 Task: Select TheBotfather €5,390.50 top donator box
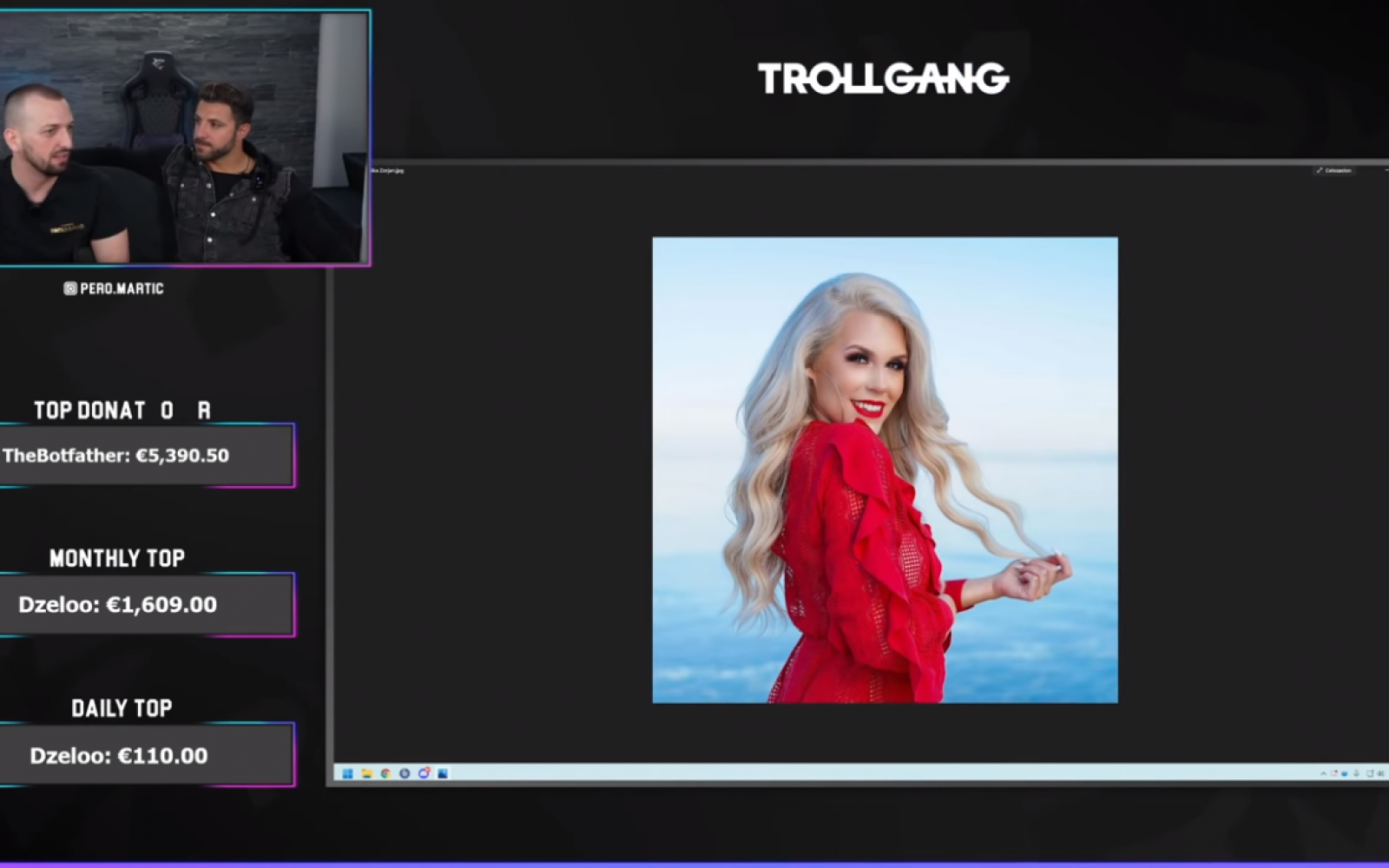pyautogui.click(x=146, y=456)
